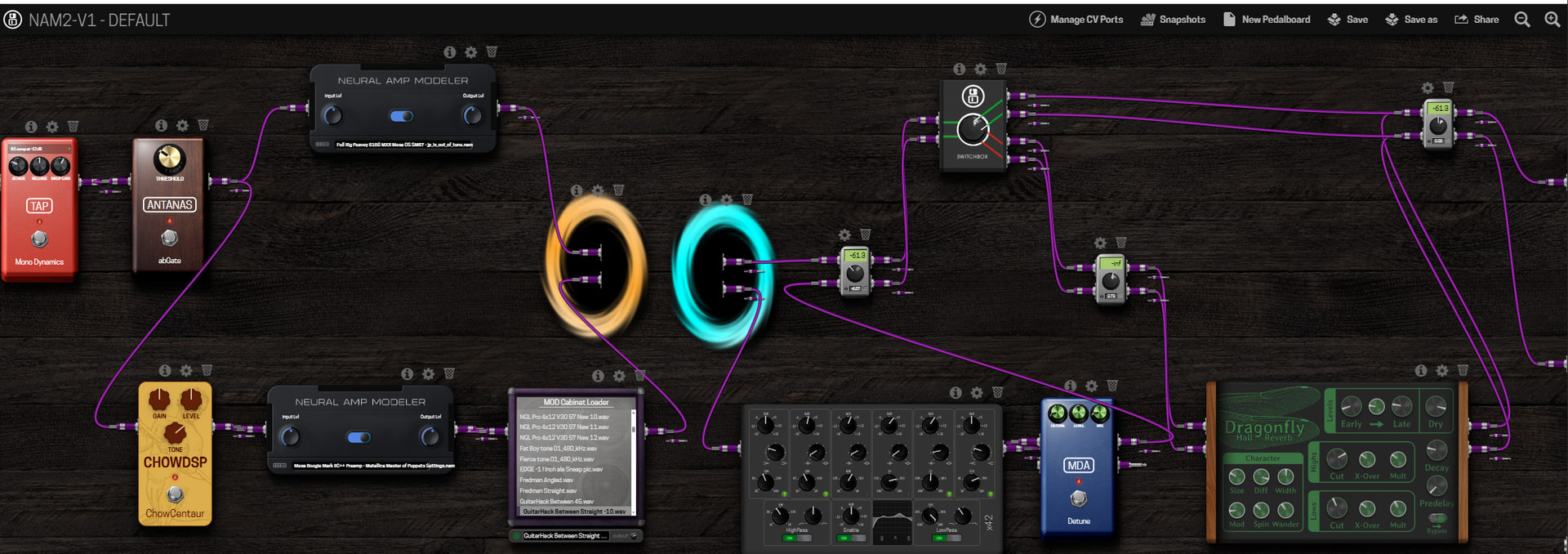The height and width of the screenshot is (554, 1568).
Task: Open Switchbox plugin settings gear
Action: [x=981, y=69]
